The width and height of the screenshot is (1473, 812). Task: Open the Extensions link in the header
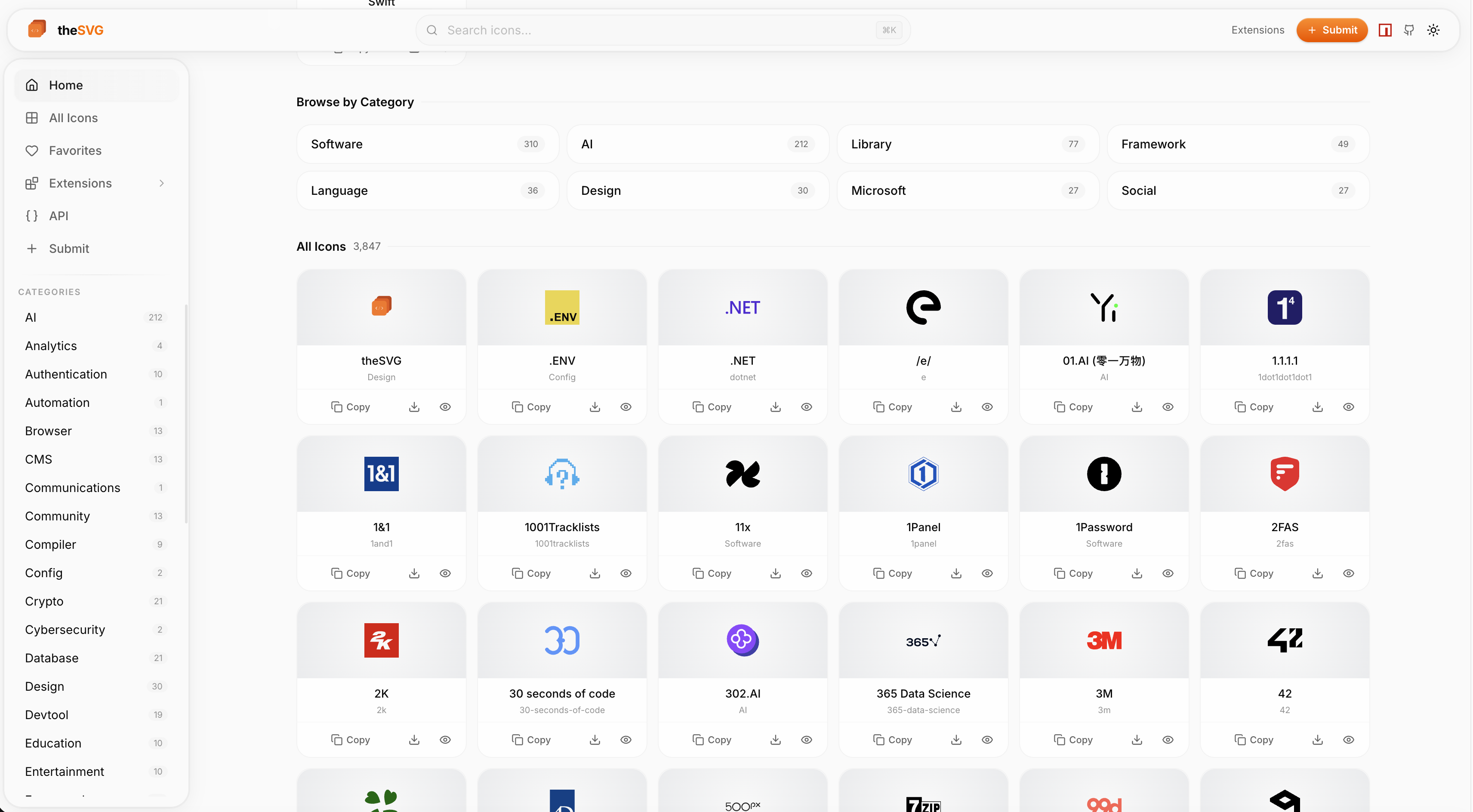click(x=1257, y=30)
